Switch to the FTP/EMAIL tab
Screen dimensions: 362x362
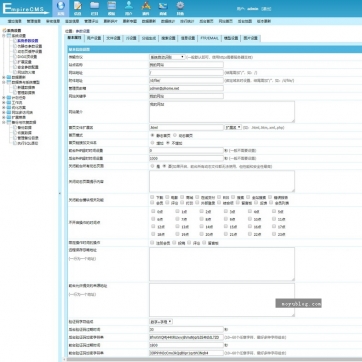(209, 38)
